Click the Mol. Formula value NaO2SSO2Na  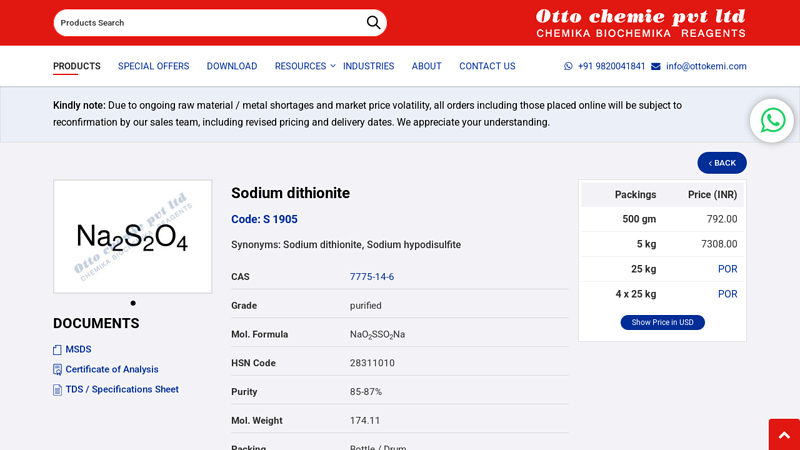(377, 335)
